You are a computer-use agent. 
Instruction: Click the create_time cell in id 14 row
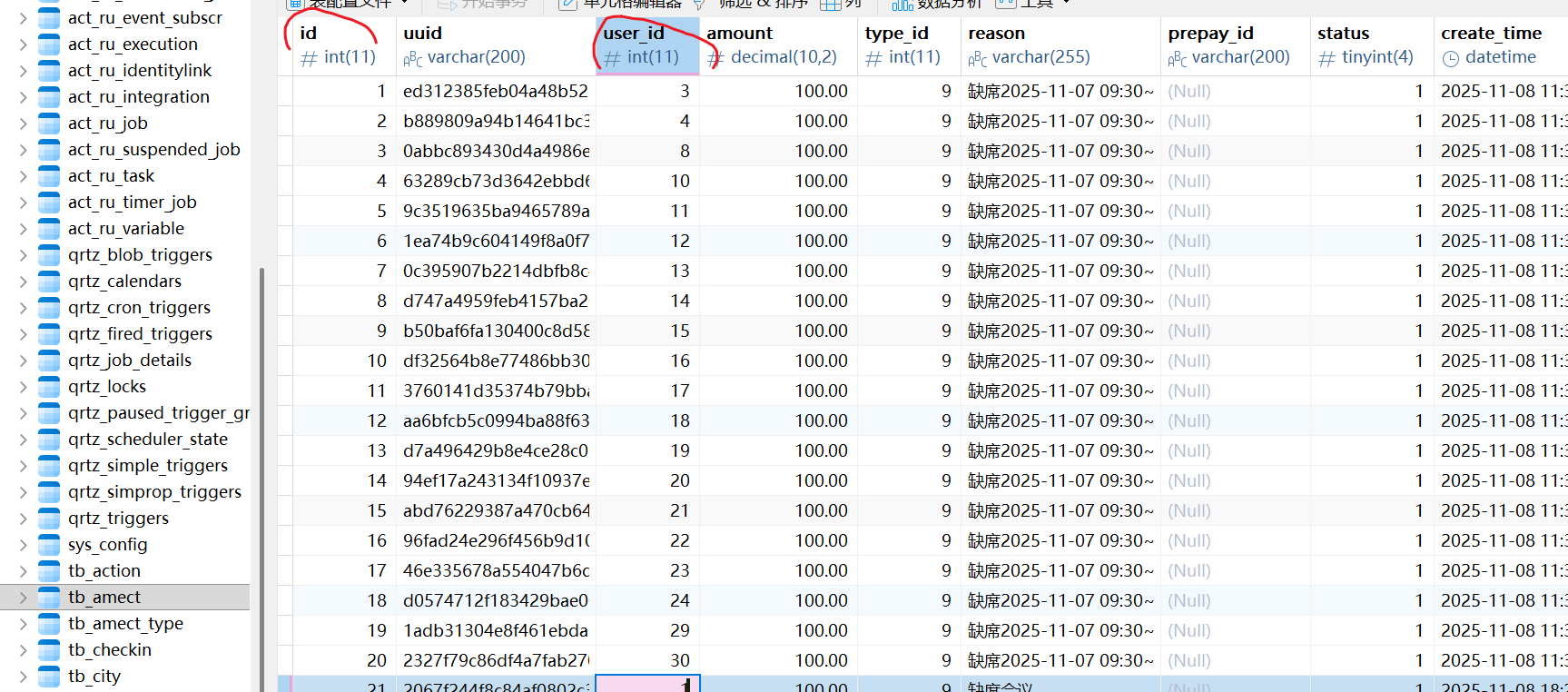pyautogui.click(x=1501, y=481)
